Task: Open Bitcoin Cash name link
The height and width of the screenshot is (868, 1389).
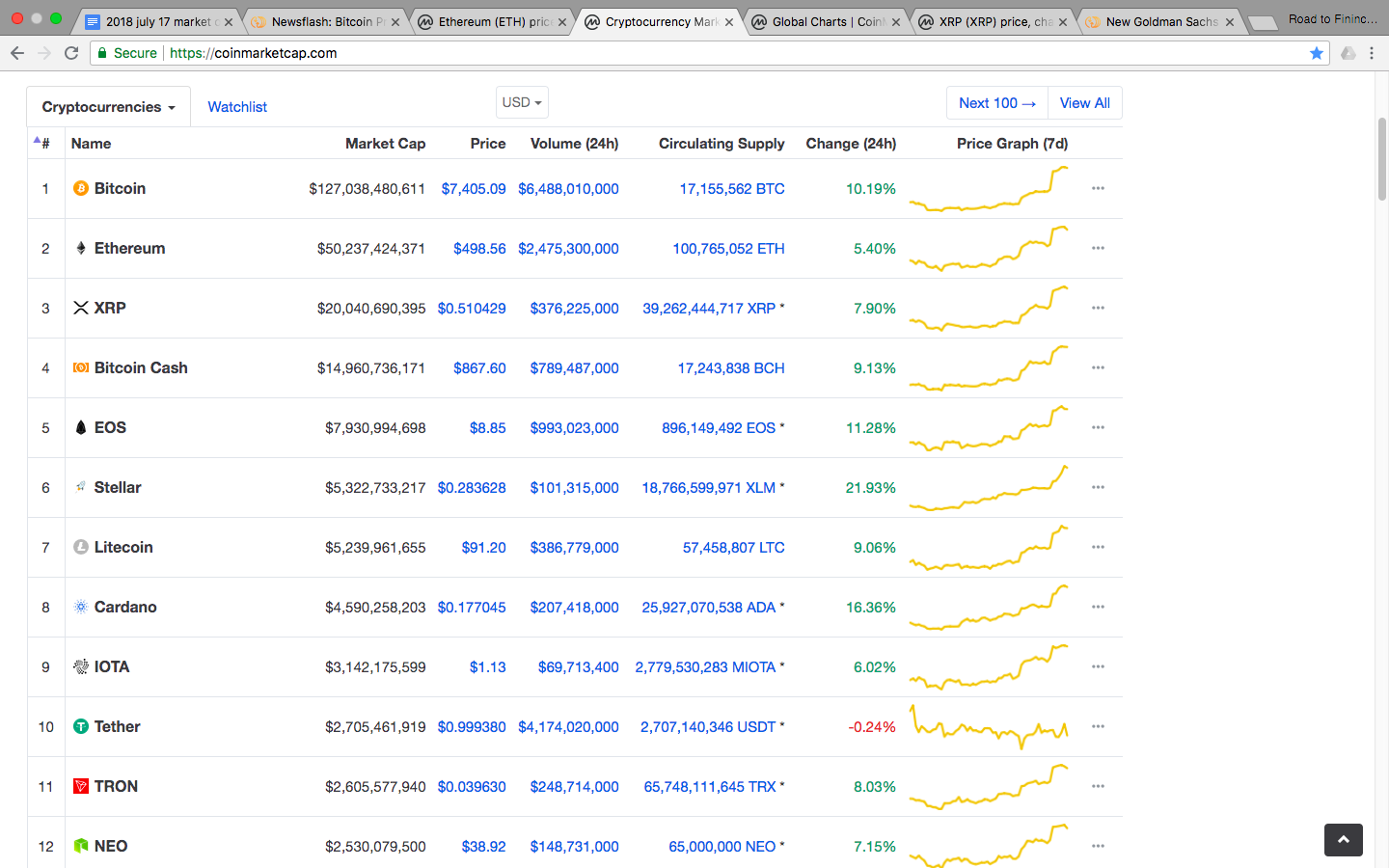Action: coord(141,367)
